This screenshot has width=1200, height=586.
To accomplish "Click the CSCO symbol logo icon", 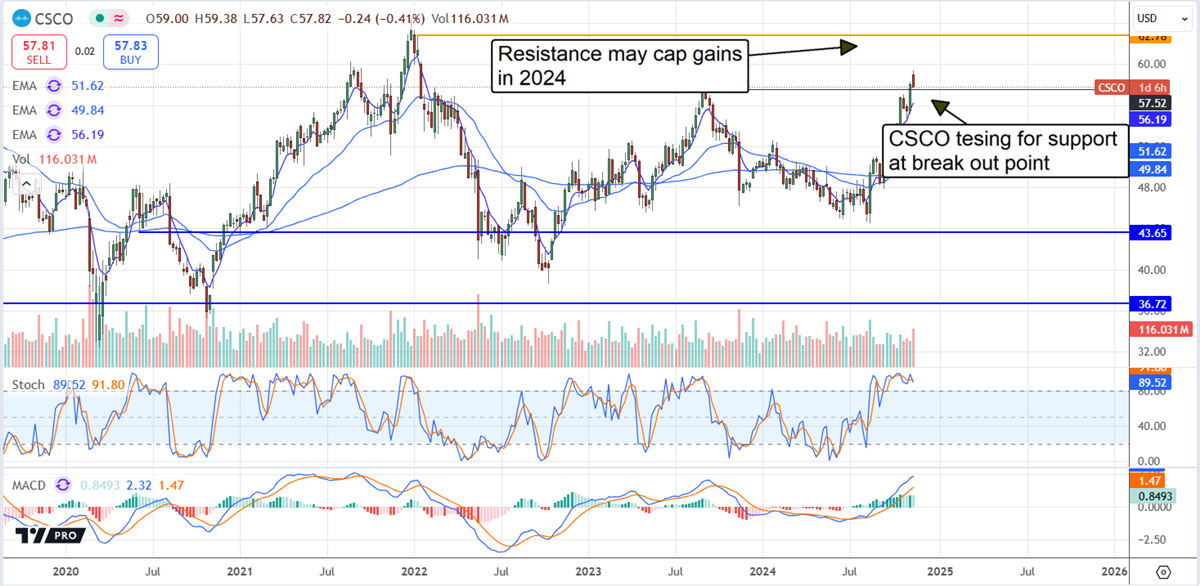I will tap(19, 17).
